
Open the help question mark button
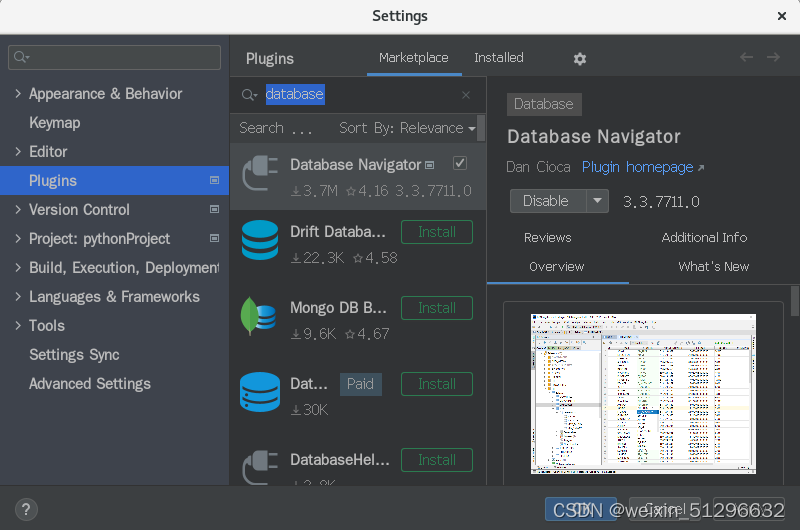26,509
